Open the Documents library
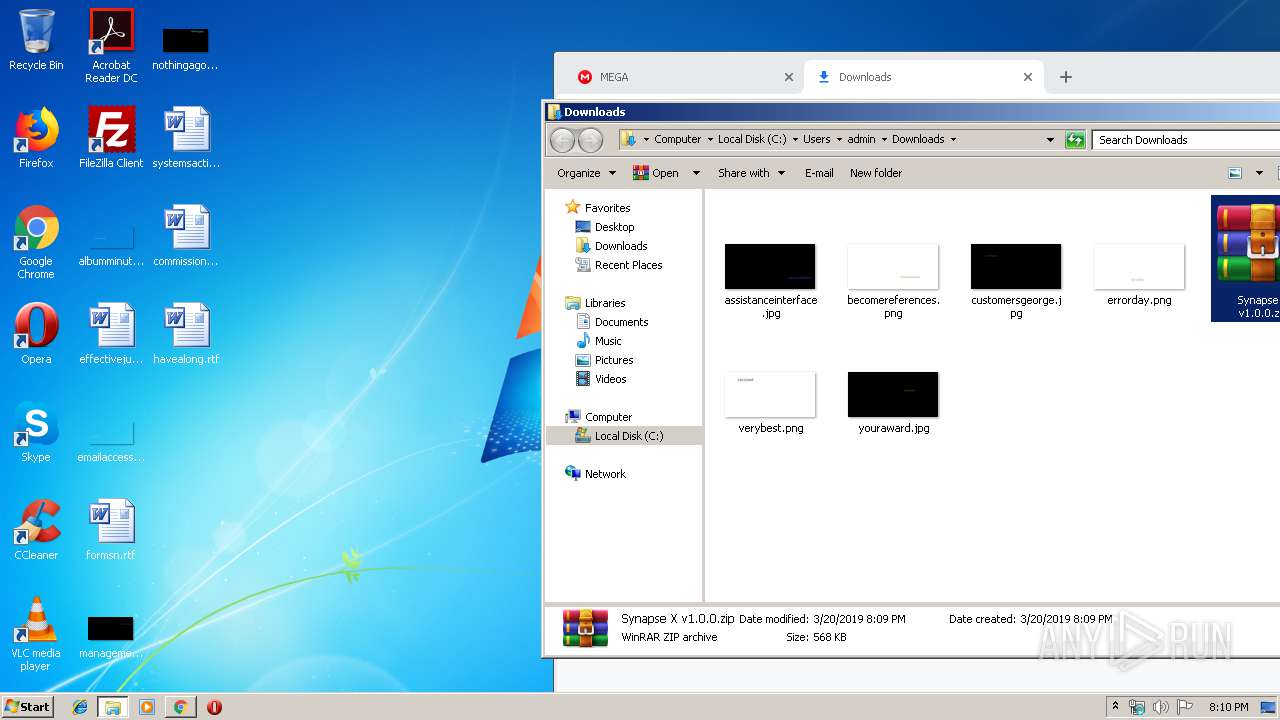Image resolution: width=1280 pixels, height=720 pixels. (612, 322)
